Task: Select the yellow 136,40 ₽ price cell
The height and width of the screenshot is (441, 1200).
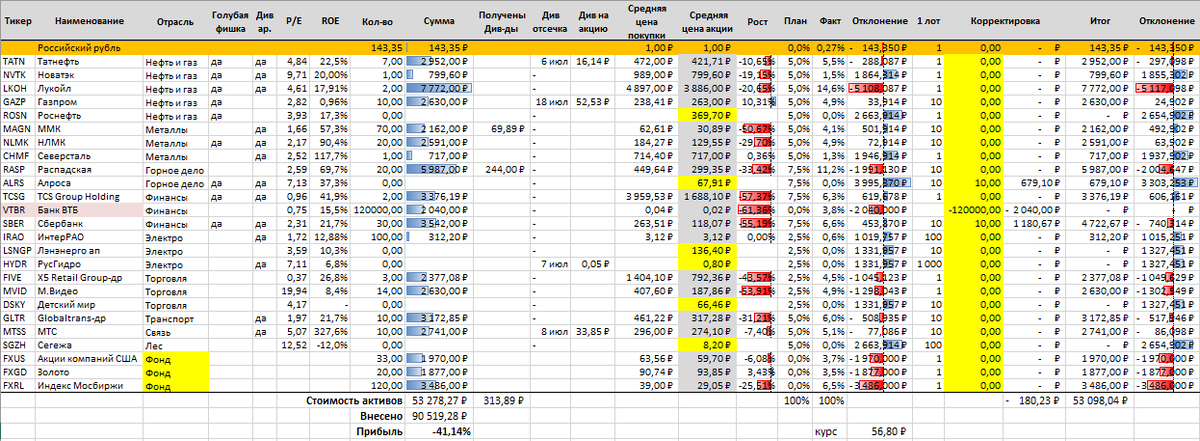Action: point(709,251)
